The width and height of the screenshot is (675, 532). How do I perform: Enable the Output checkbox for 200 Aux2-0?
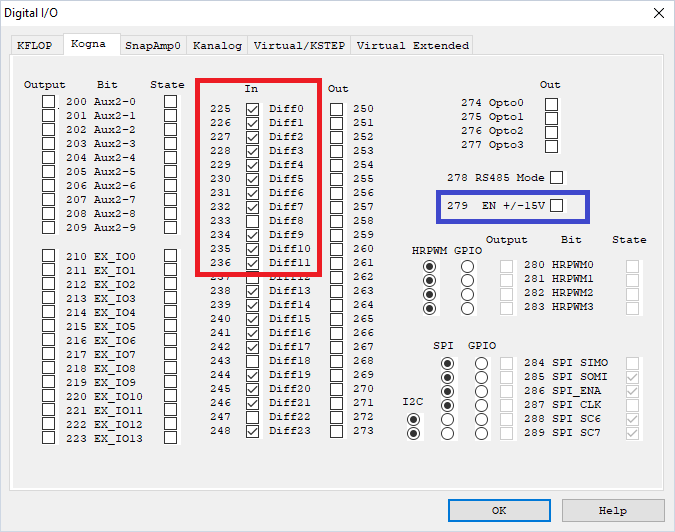(49, 102)
